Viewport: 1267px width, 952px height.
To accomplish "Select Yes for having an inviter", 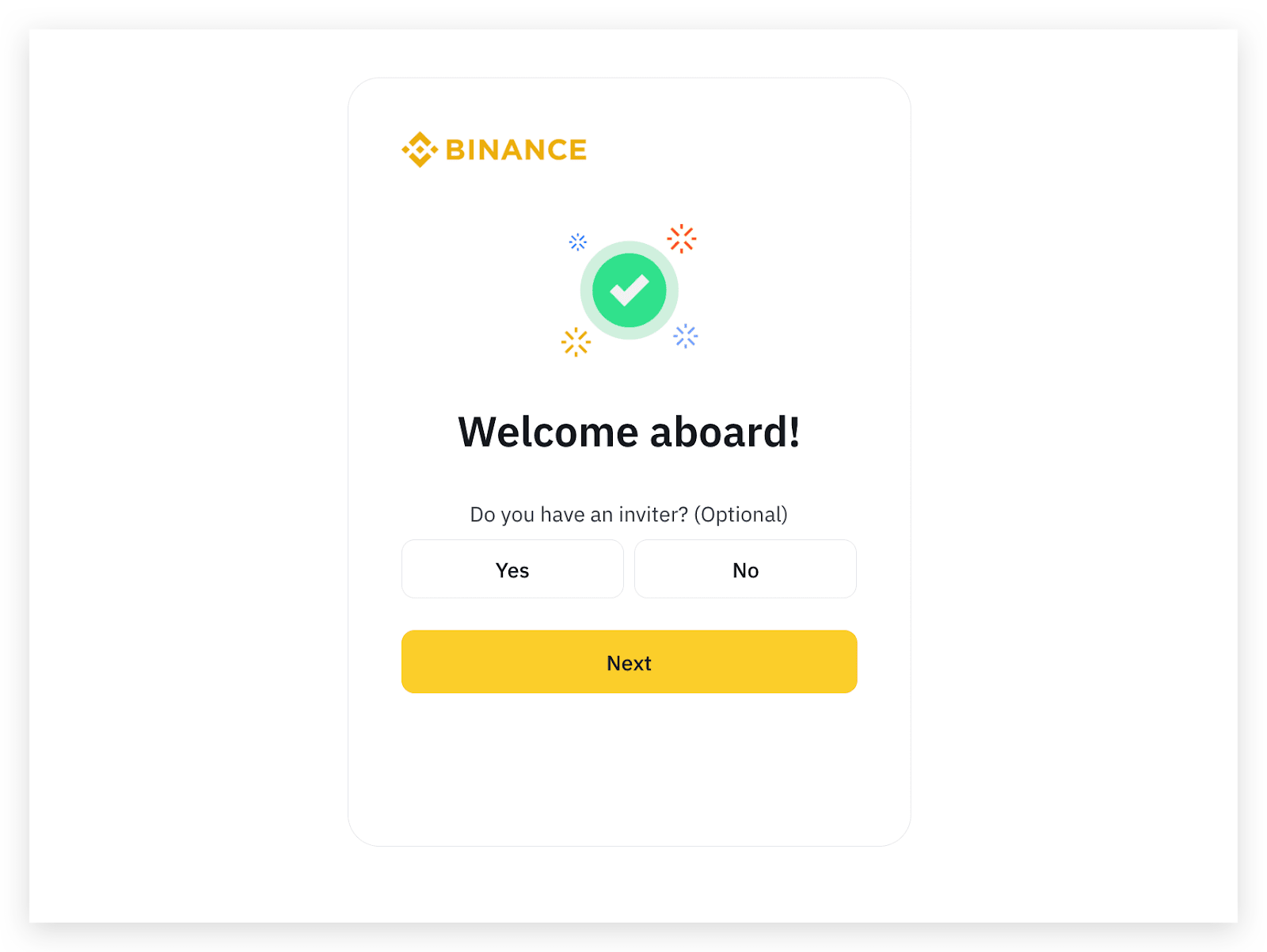I will point(512,569).
